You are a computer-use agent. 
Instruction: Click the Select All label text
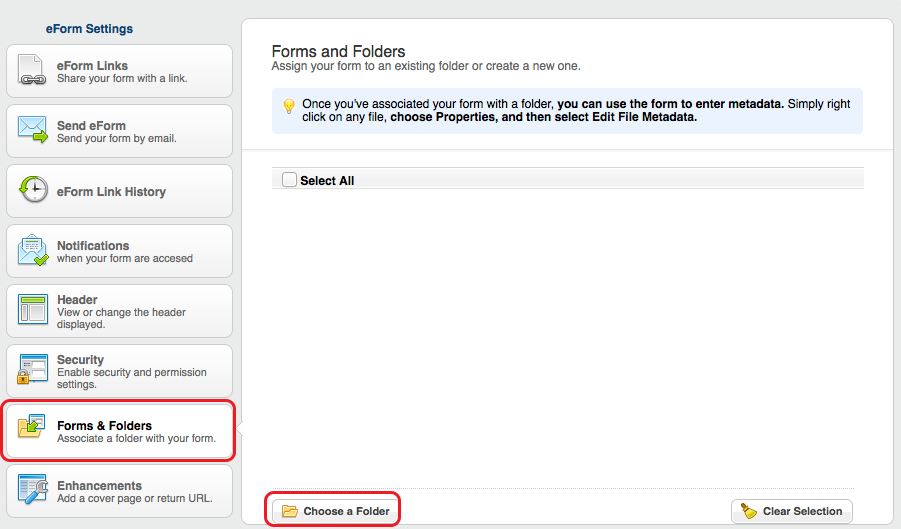327,180
